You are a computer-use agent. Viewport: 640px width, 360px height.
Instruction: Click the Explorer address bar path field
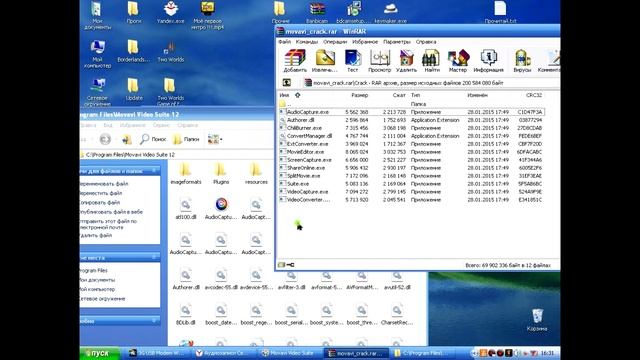pos(178,155)
